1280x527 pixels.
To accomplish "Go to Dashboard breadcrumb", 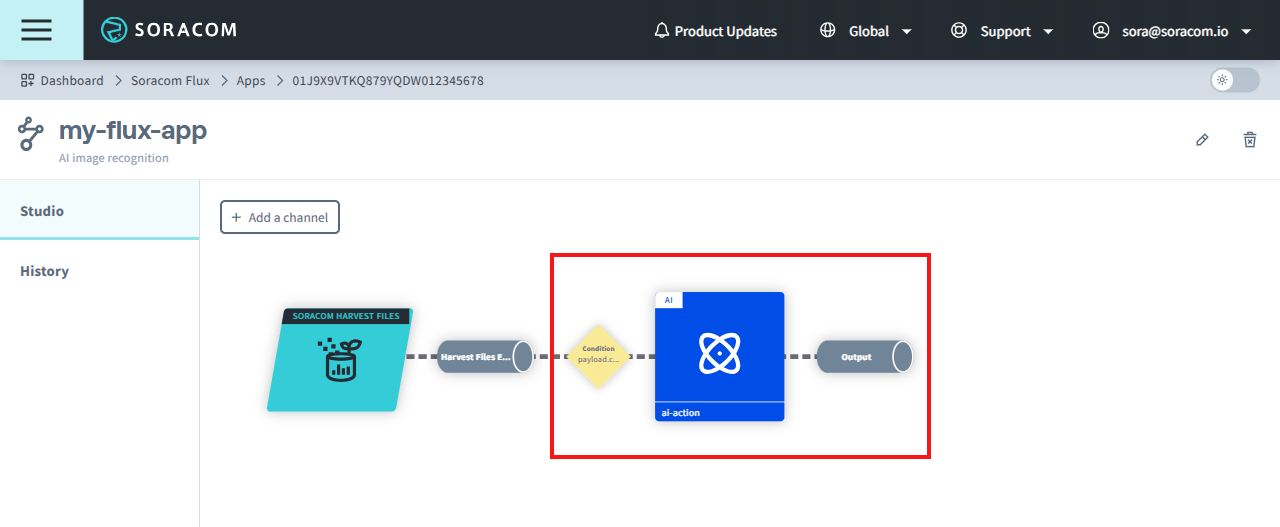I will pyautogui.click(x=62, y=81).
